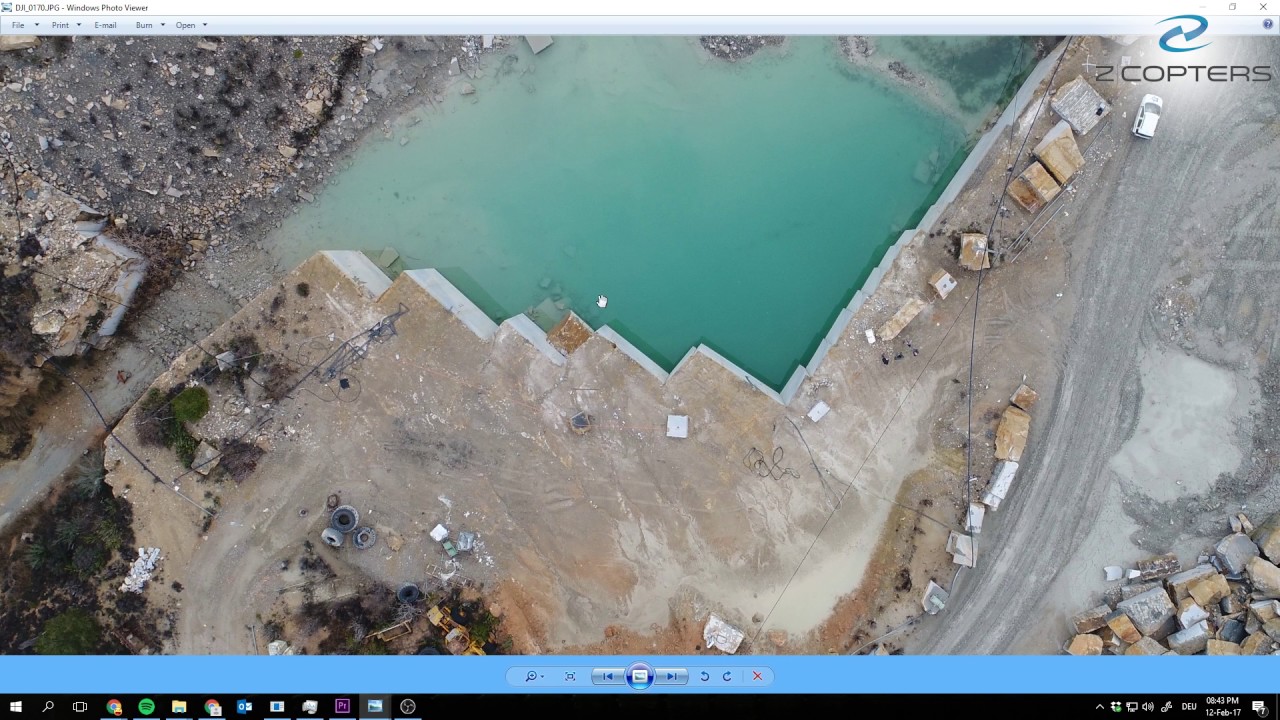Open the Dropbox tray icon
The height and width of the screenshot is (720, 1280).
pyautogui.click(x=1116, y=707)
